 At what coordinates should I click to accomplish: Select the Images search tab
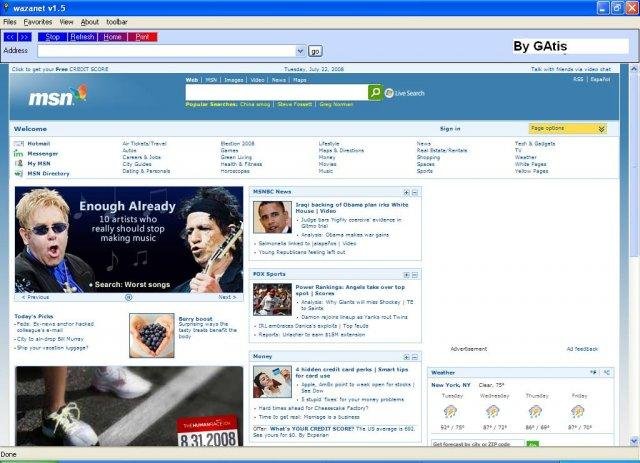coord(234,80)
